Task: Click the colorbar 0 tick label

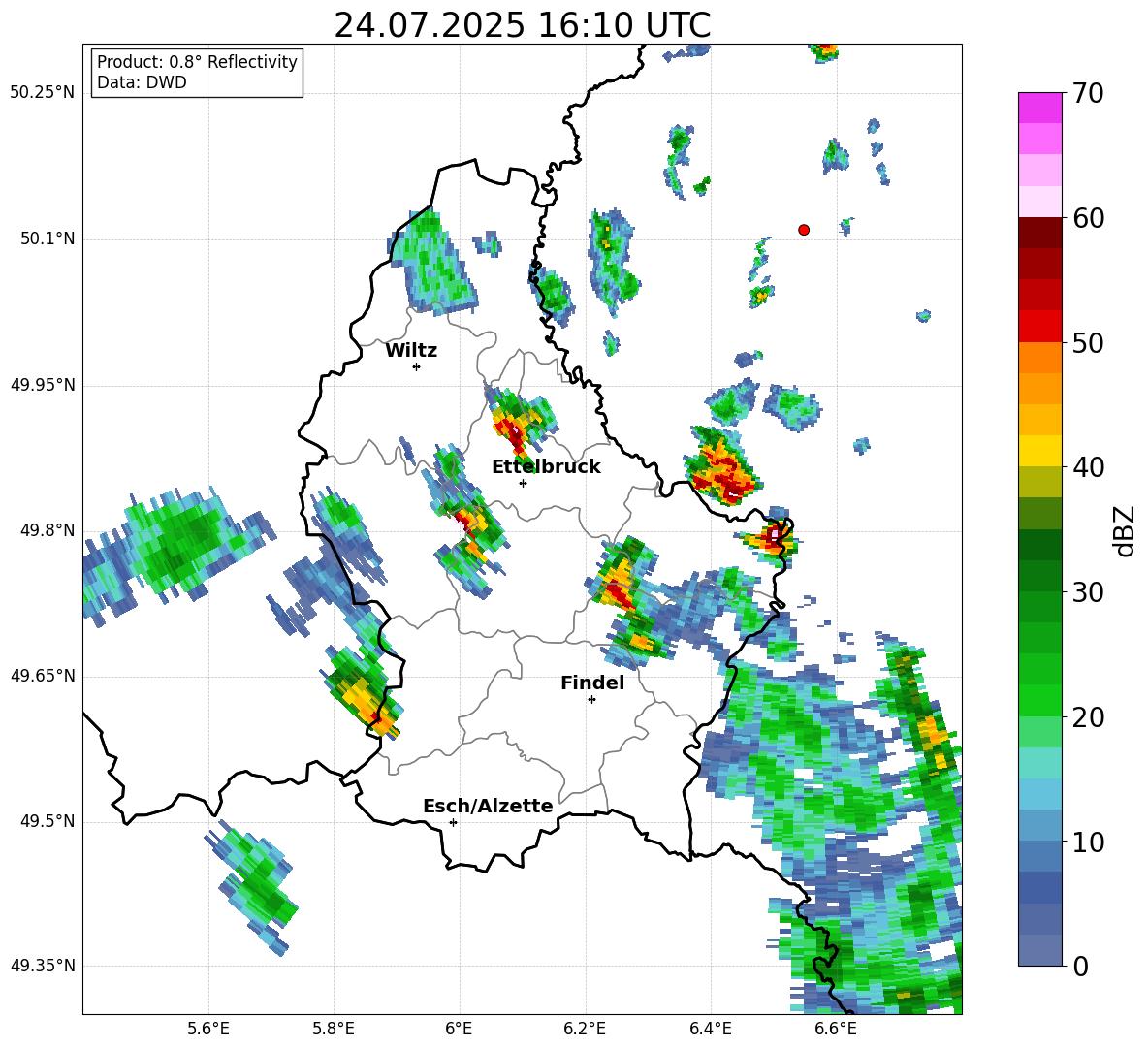Action: 1080,966
